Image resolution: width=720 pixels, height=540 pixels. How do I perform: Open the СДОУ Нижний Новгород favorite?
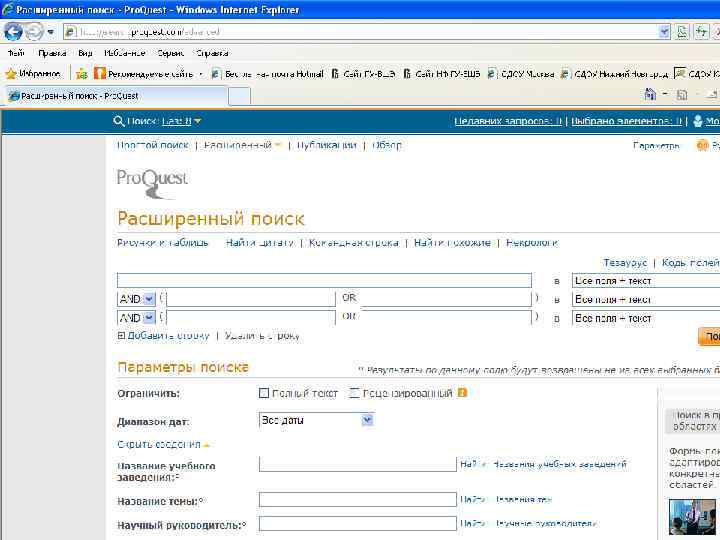pos(615,73)
